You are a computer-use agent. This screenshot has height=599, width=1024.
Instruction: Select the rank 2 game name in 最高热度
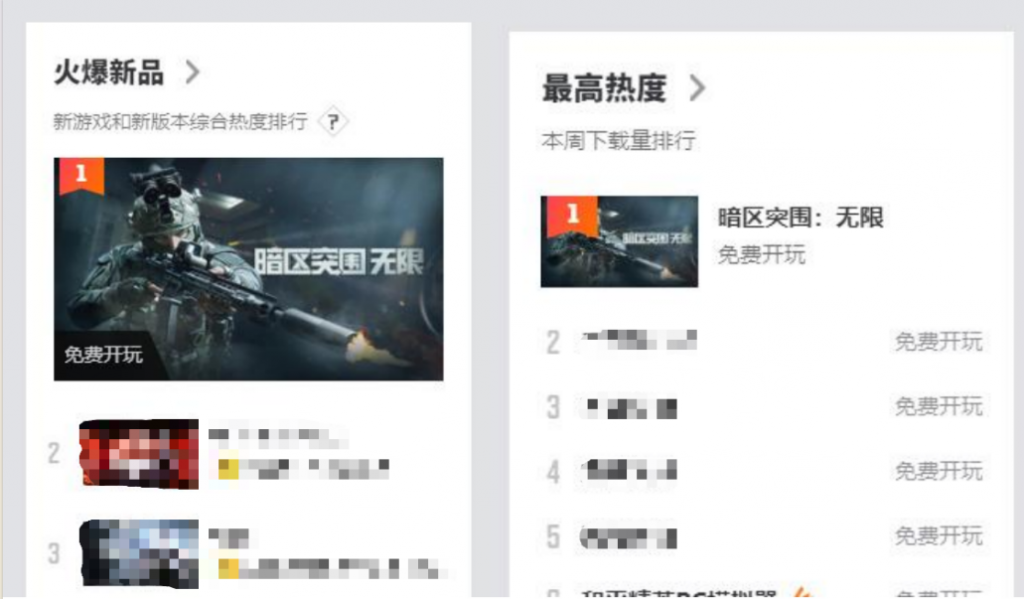point(639,340)
